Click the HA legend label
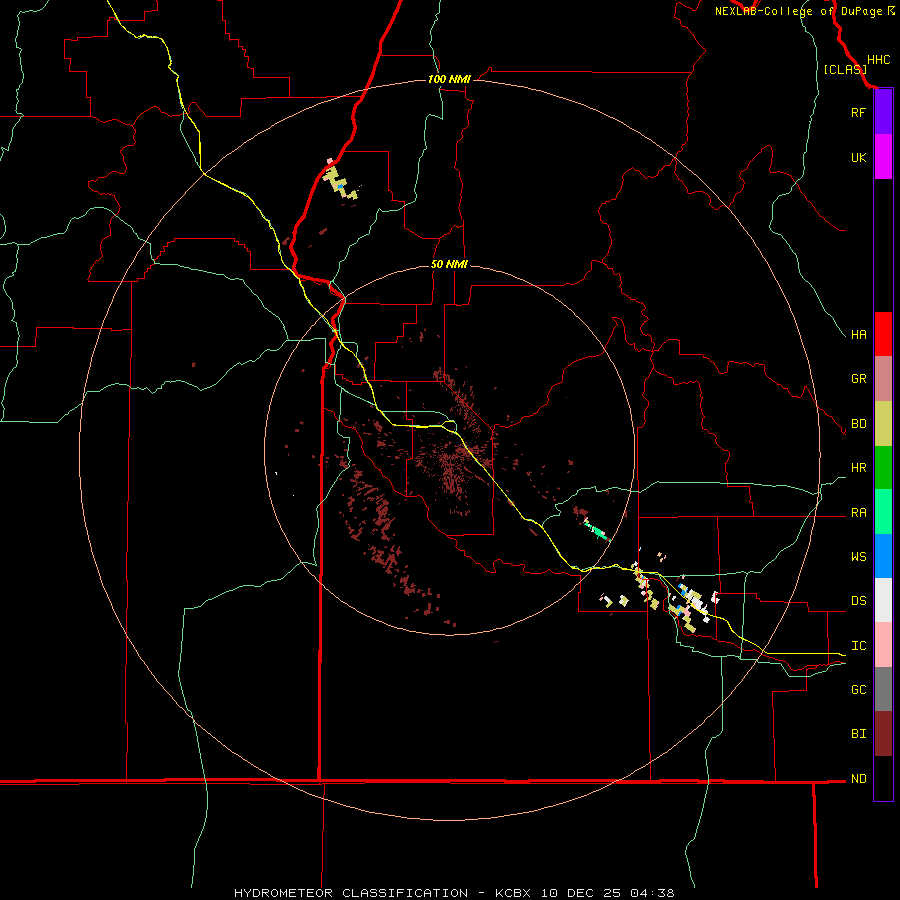The image size is (900, 900). tap(858, 334)
